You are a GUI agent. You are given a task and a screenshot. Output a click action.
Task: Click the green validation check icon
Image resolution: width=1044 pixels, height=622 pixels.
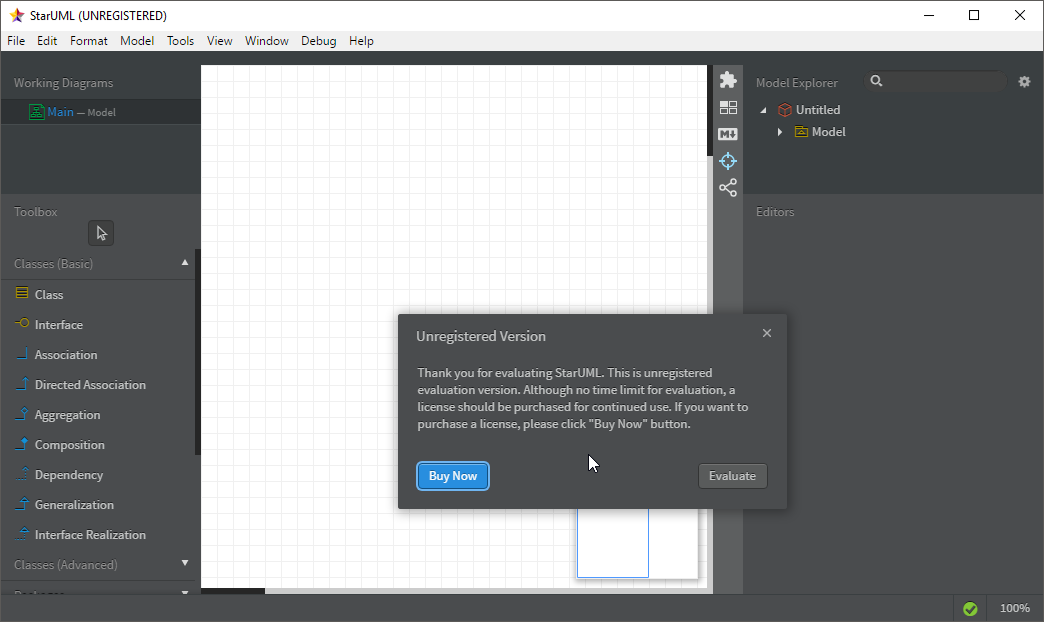click(x=970, y=609)
